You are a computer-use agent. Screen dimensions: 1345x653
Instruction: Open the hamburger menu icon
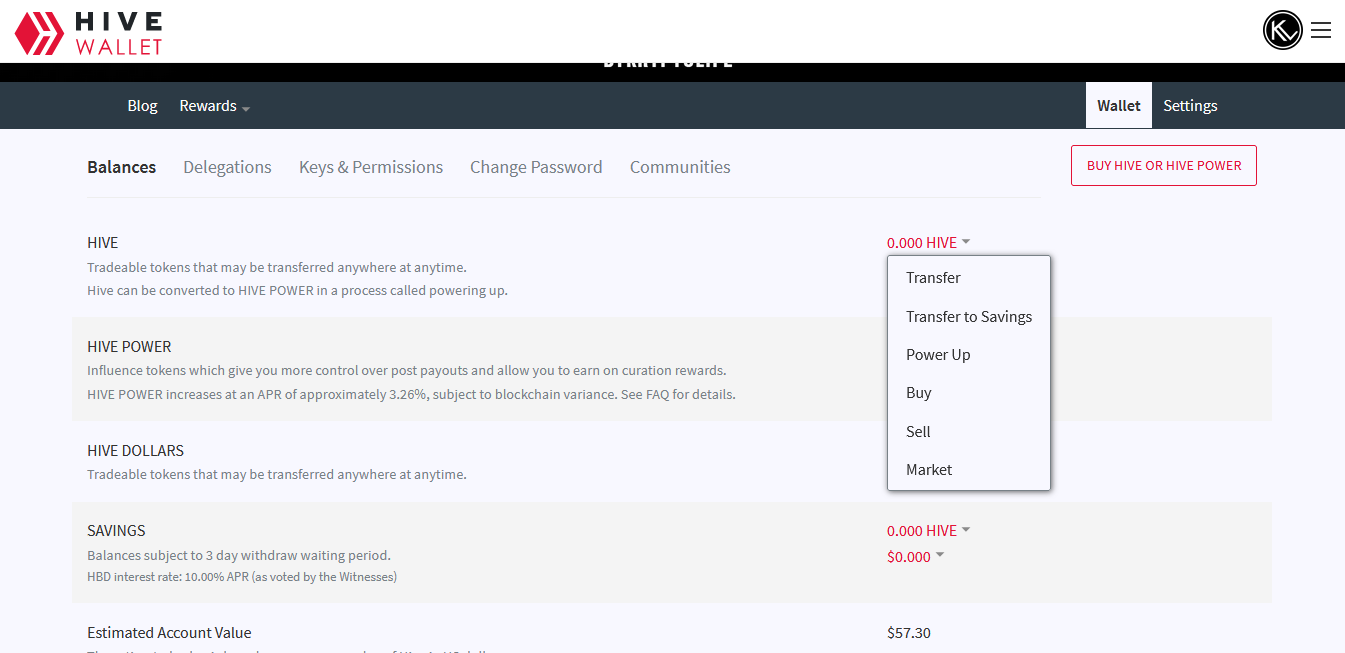tap(1321, 30)
